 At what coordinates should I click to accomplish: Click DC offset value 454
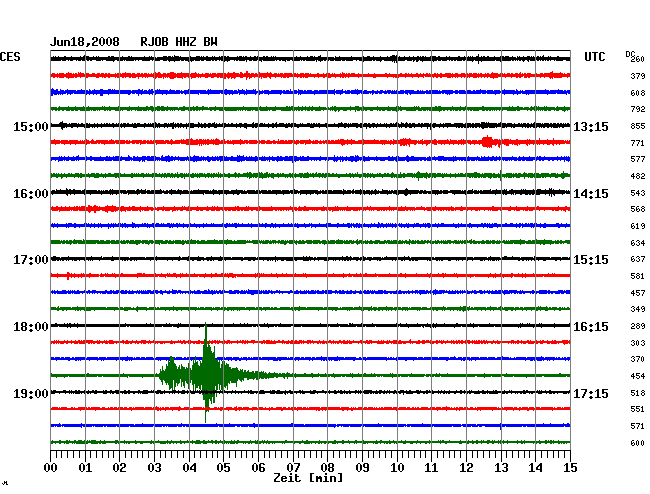638,376
